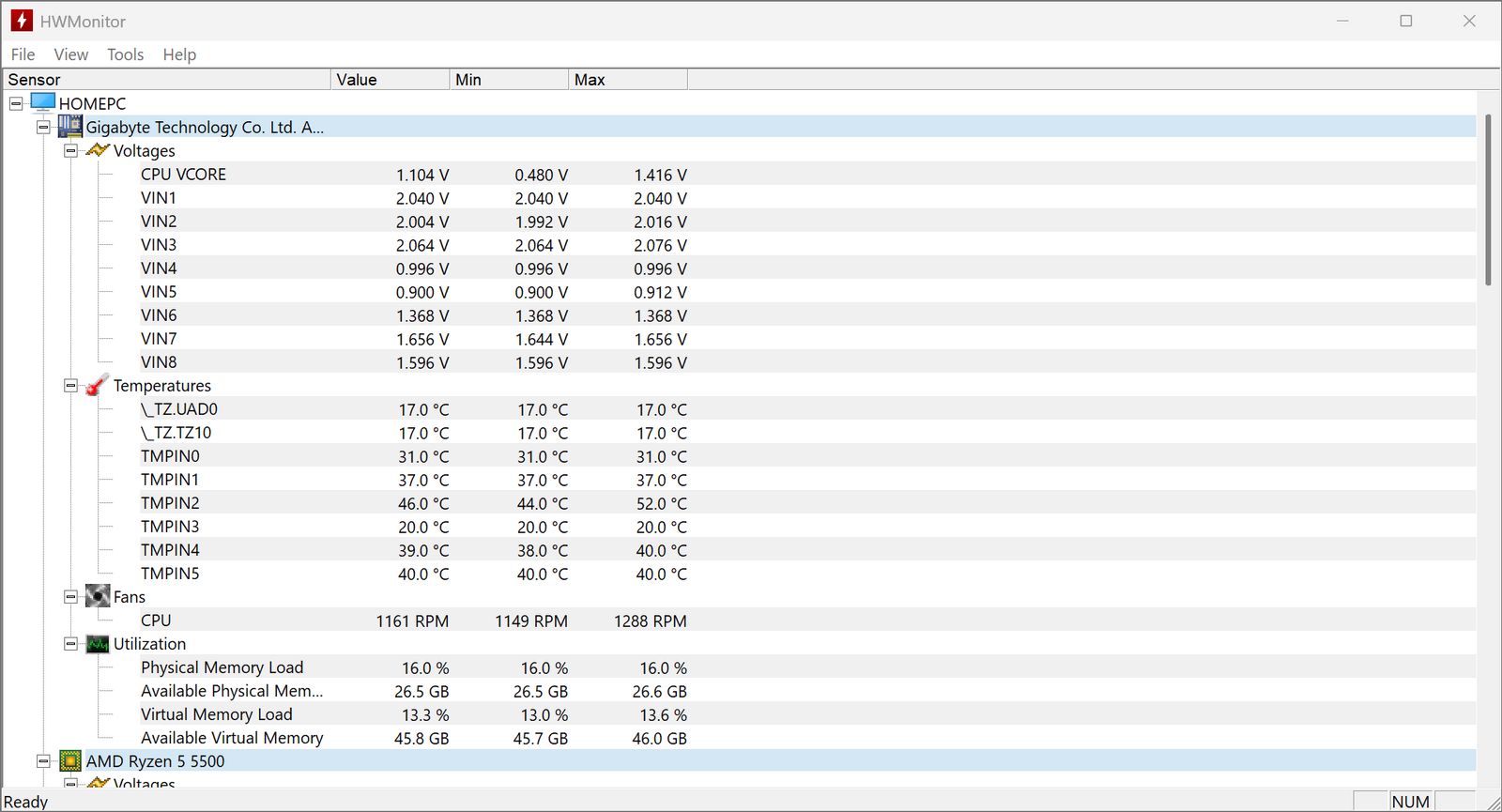Viewport: 1502px width, 812px height.
Task: Click the Gigabyte motherboard icon
Action: pyautogui.click(x=70, y=127)
